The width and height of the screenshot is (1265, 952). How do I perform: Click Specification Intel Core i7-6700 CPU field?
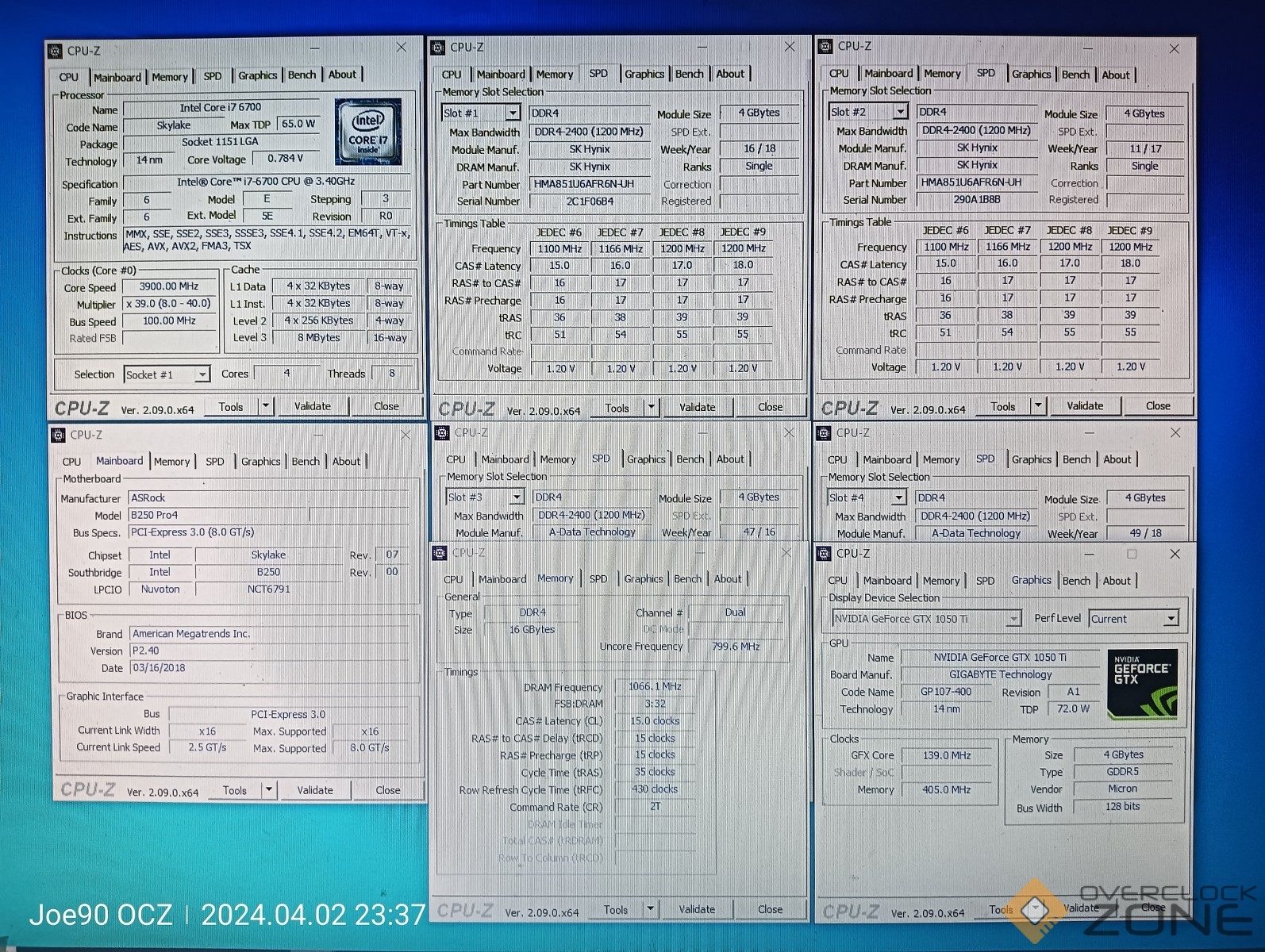tap(267, 182)
